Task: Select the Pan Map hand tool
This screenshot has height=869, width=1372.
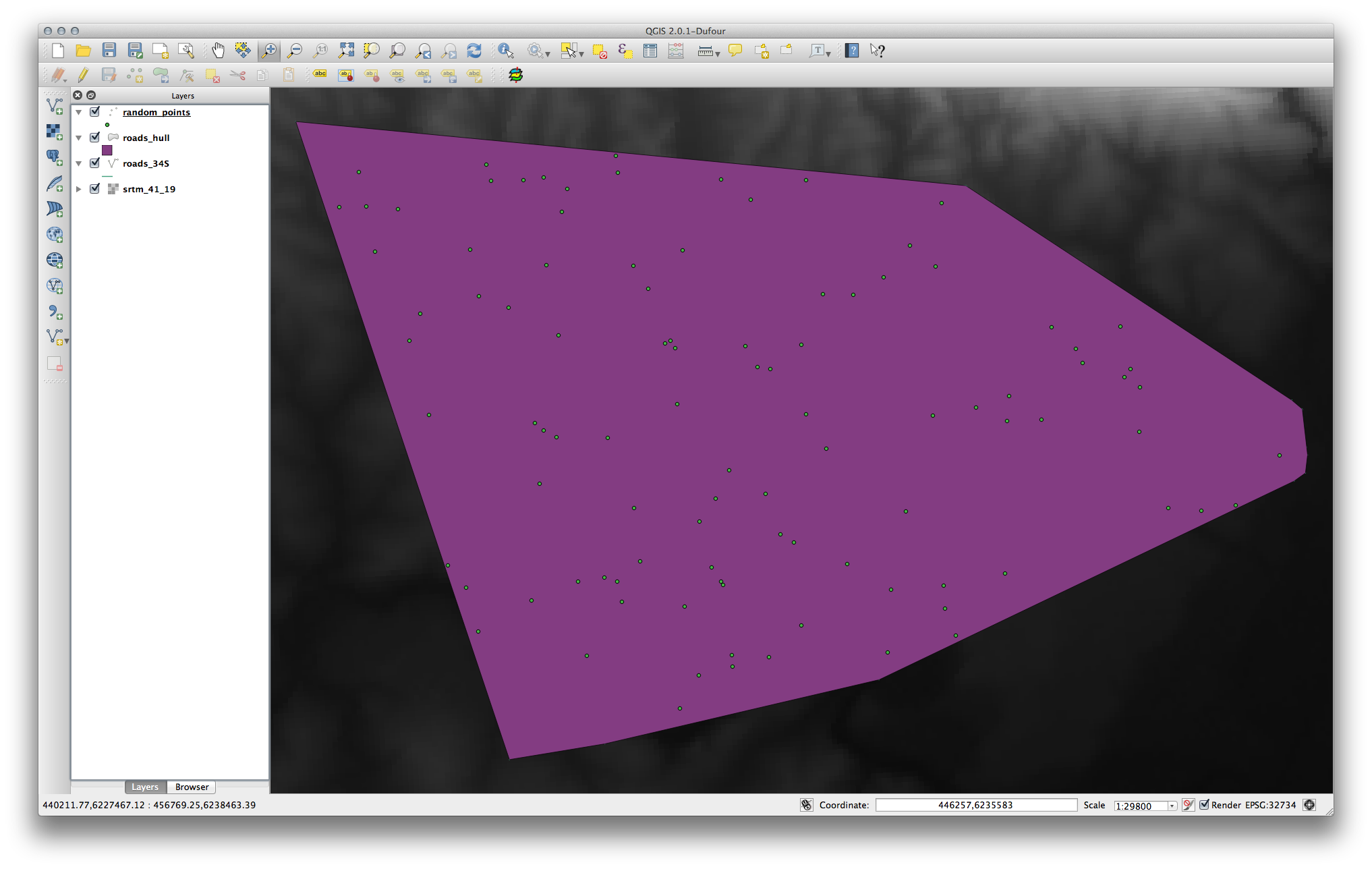Action: coord(217,51)
